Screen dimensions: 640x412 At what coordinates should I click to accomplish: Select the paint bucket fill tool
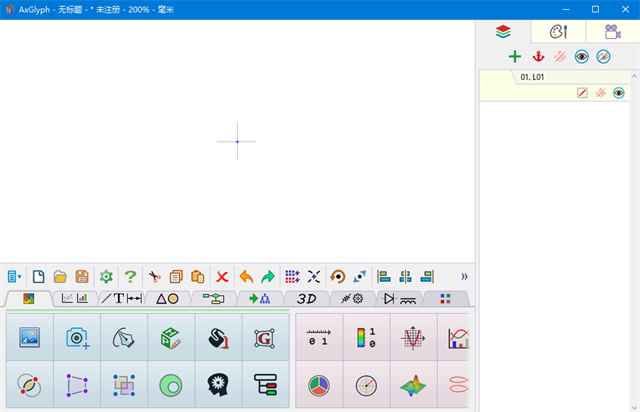click(218, 337)
